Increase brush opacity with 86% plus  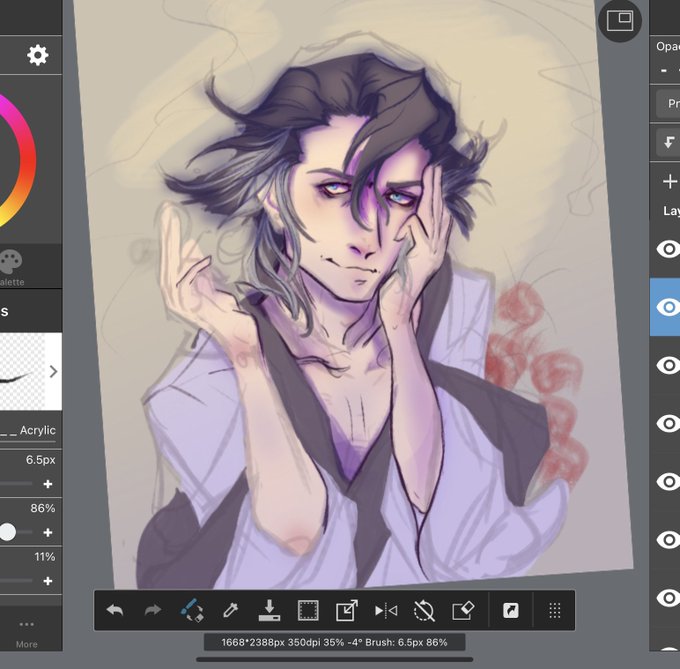pos(48,532)
